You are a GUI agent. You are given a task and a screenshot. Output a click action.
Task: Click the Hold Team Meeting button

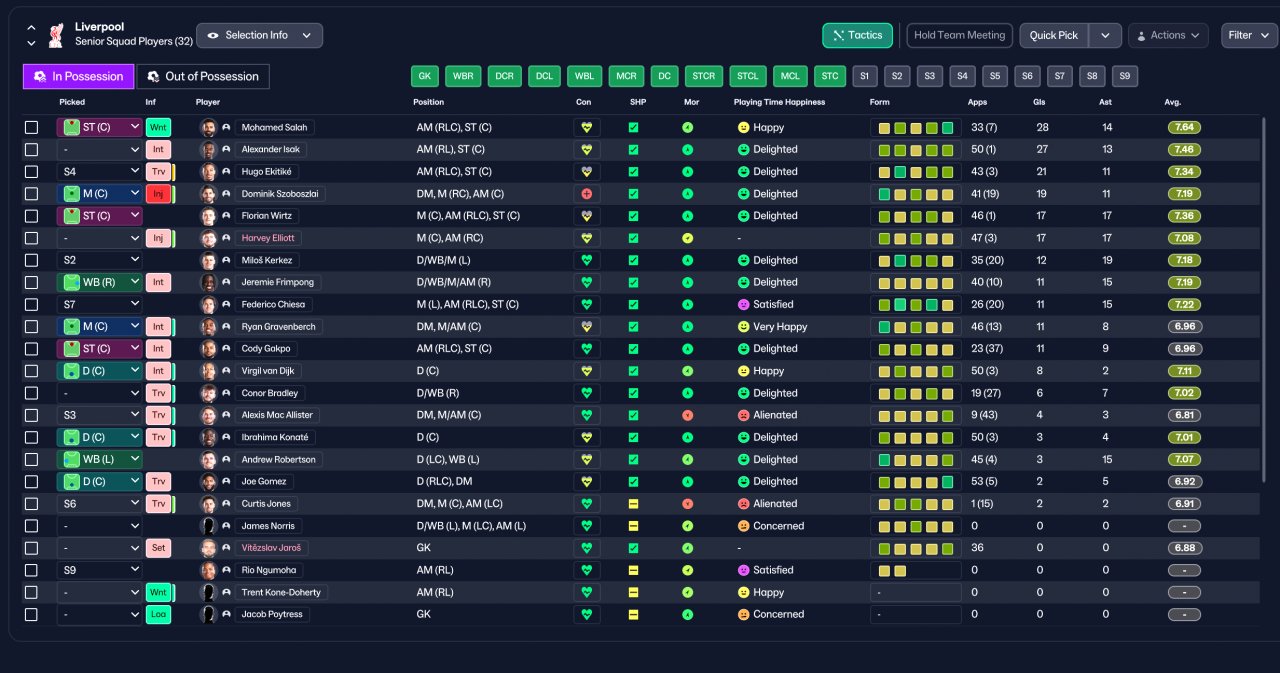click(x=959, y=35)
